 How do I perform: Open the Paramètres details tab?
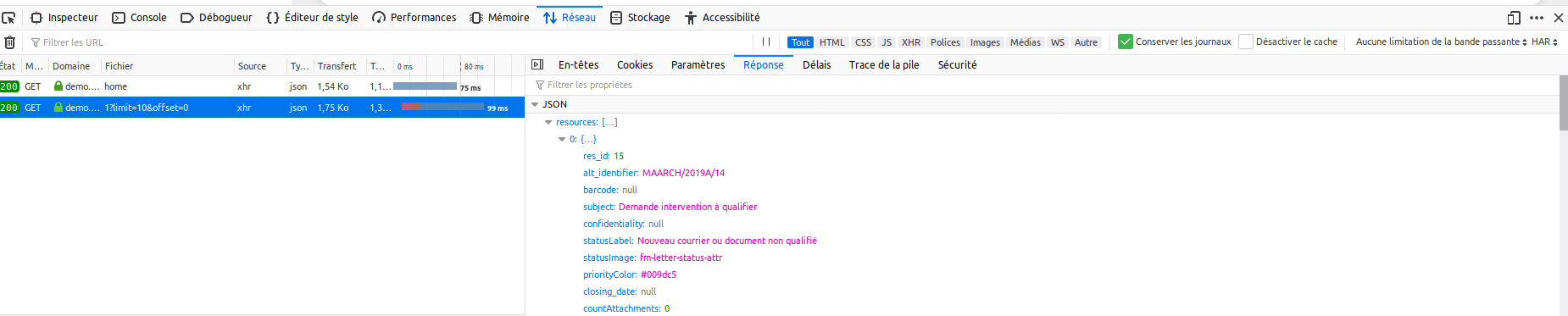698,65
